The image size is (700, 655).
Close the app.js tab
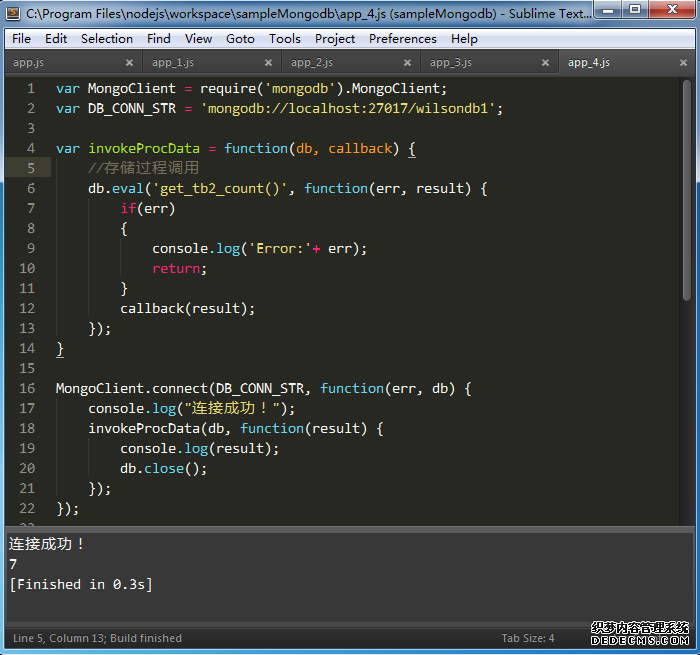(x=128, y=63)
